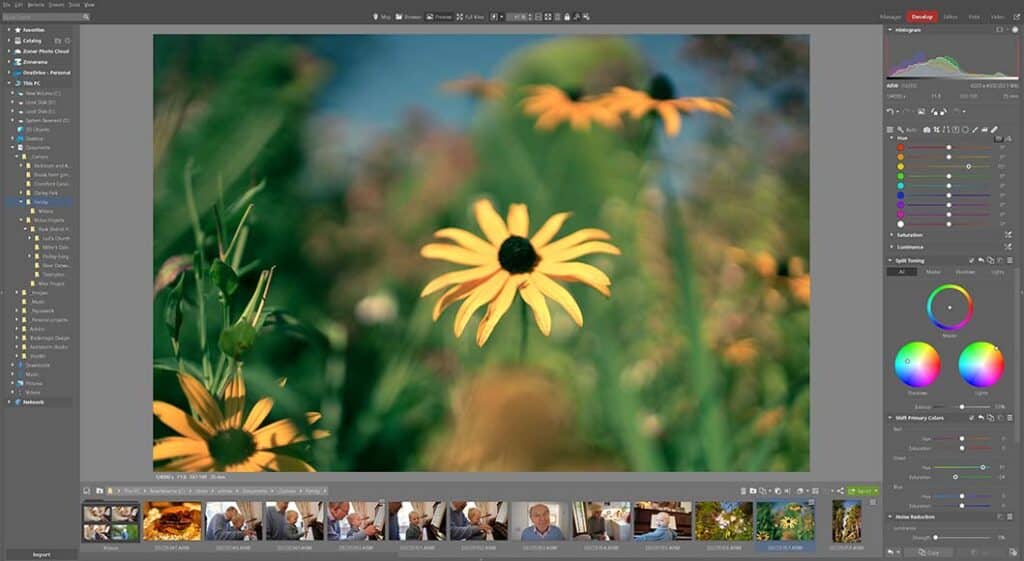Select the crop tool in the develop panel
1024x561 pixels.
[936, 130]
